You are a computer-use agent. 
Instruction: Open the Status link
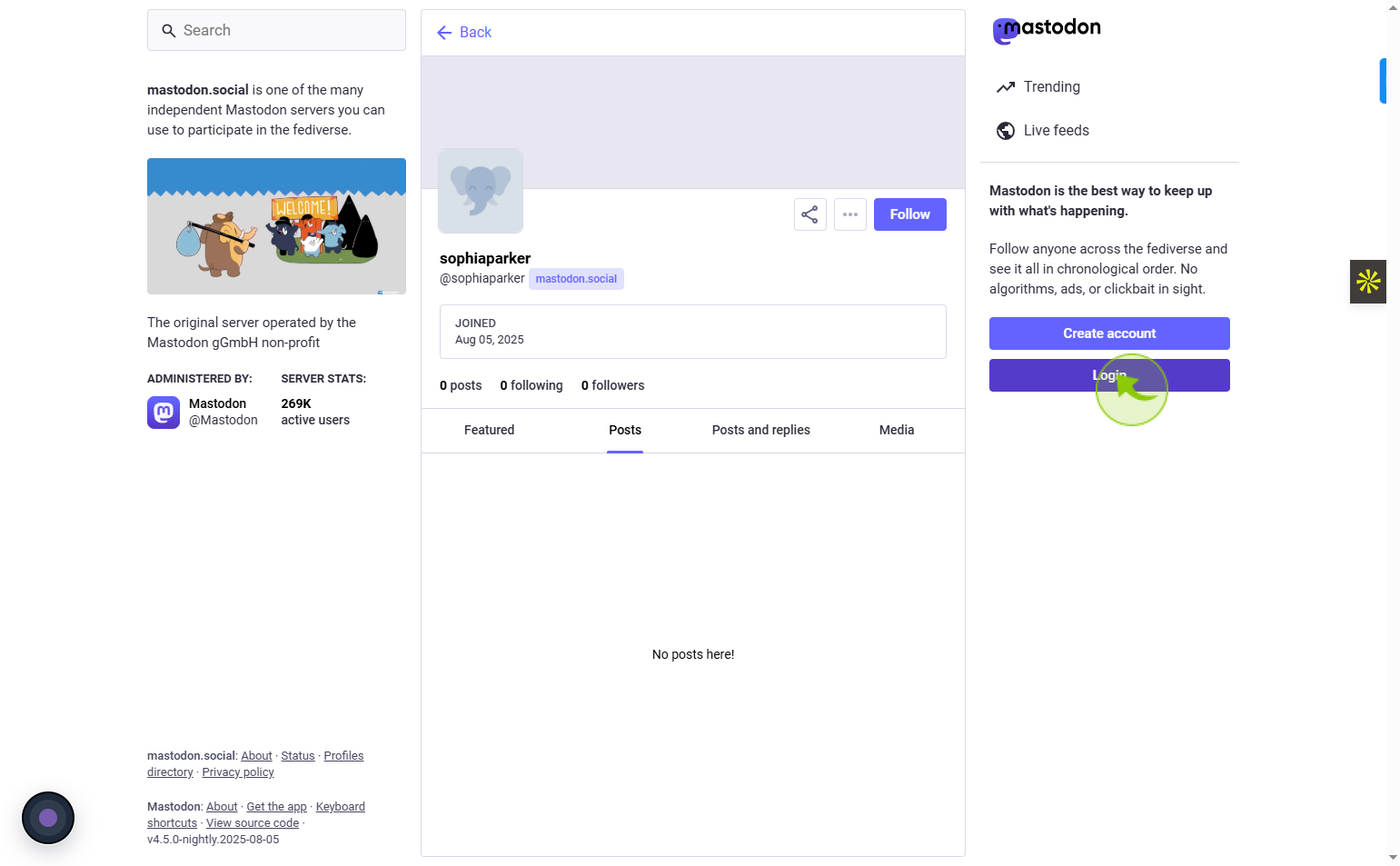point(298,756)
